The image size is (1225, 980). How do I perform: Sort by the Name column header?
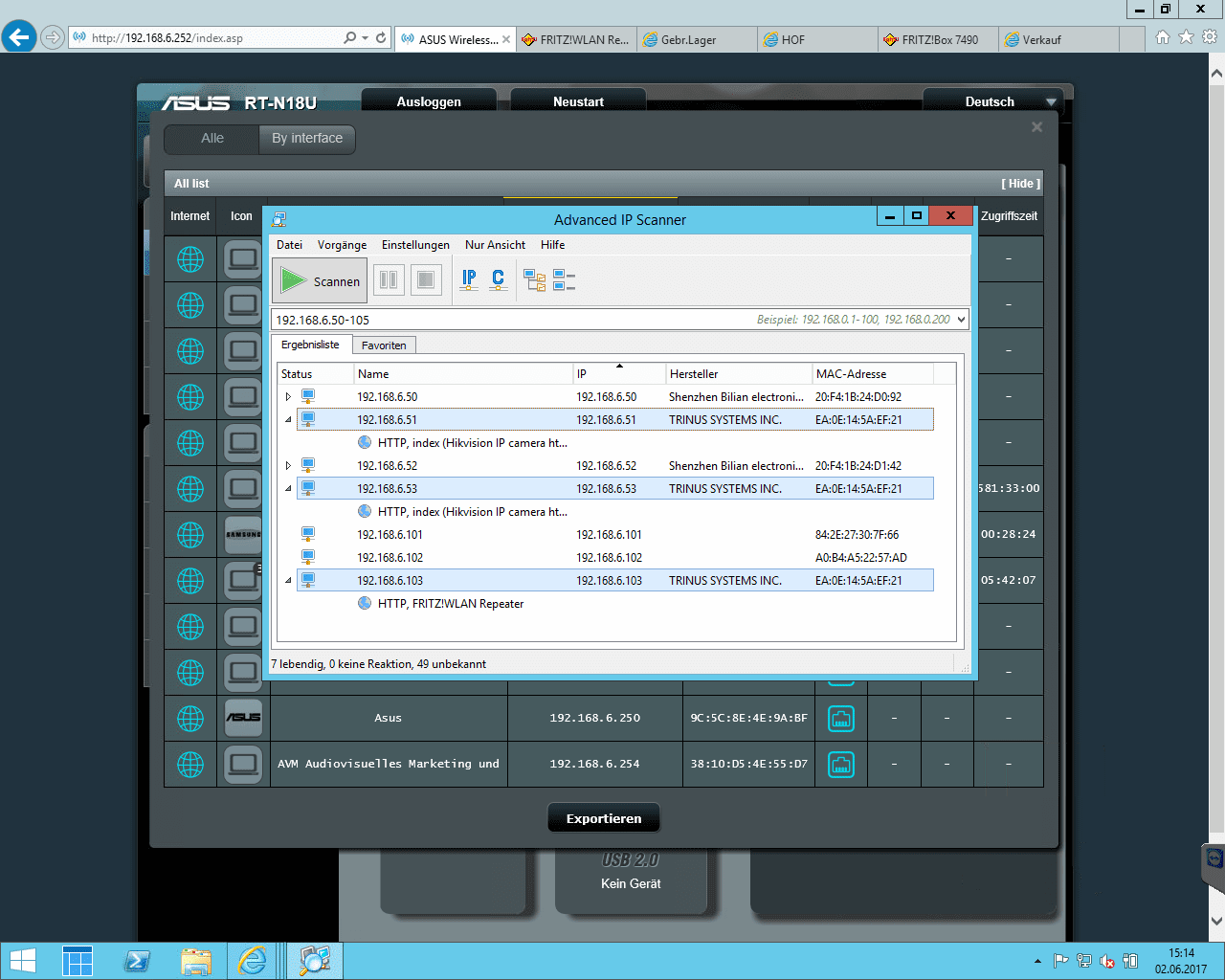point(463,374)
